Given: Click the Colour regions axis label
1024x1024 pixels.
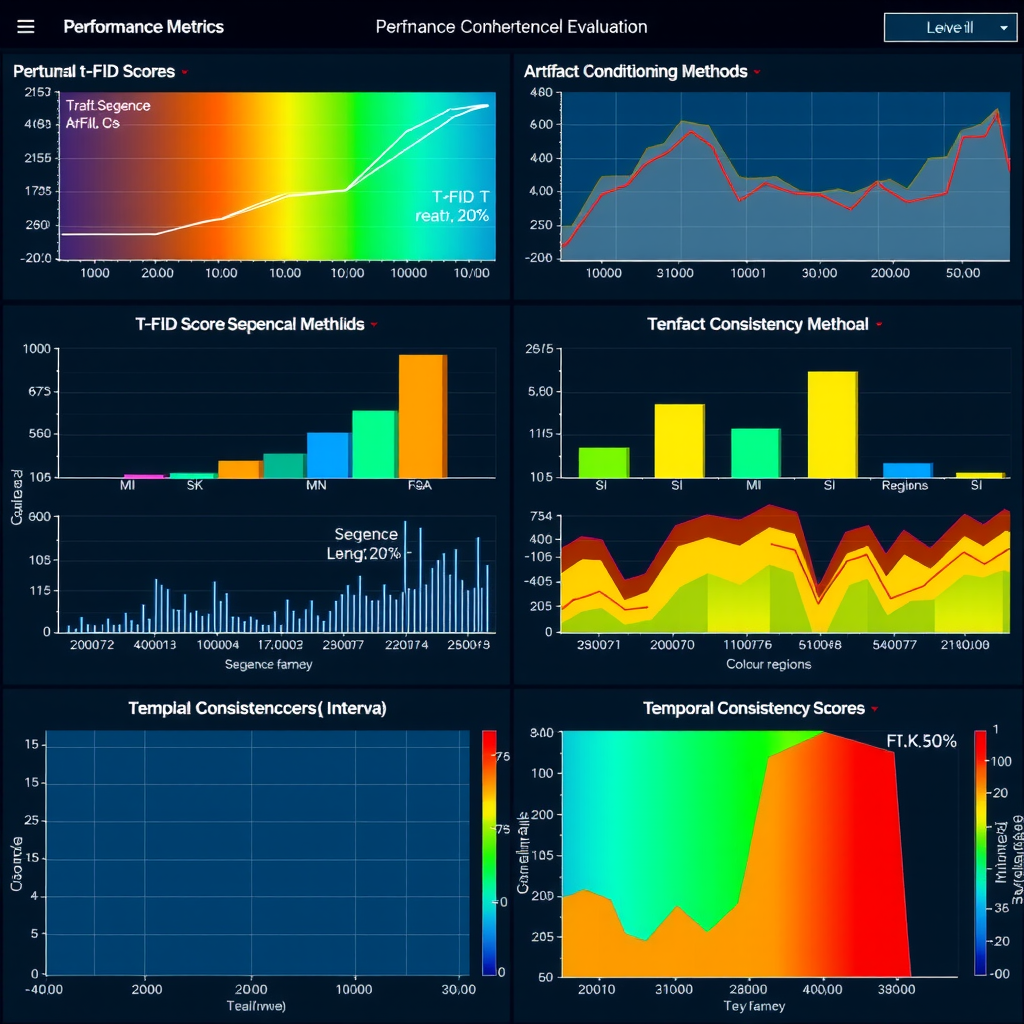Looking at the screenshot, I should point(768,663).
